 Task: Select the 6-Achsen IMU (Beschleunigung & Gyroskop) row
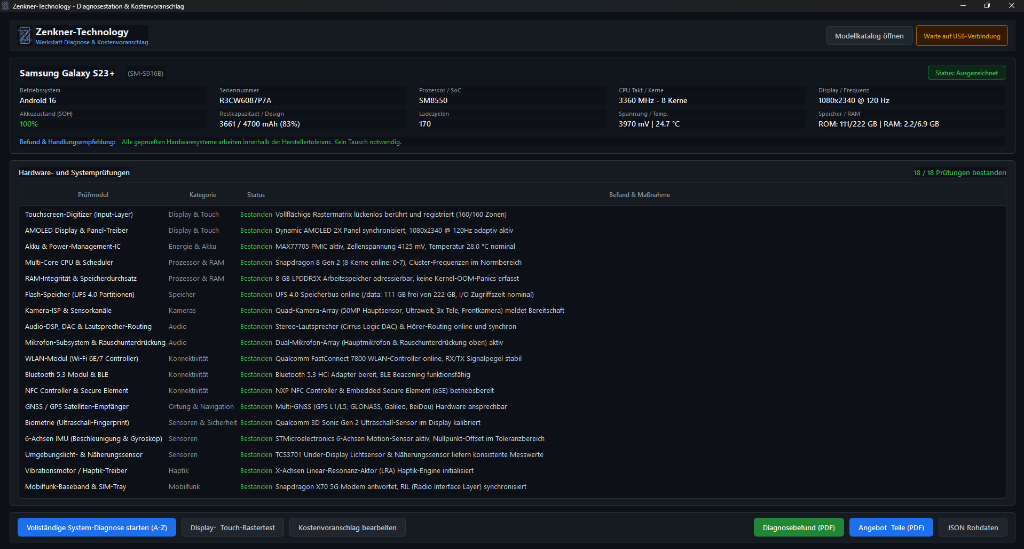click(512, 438)
